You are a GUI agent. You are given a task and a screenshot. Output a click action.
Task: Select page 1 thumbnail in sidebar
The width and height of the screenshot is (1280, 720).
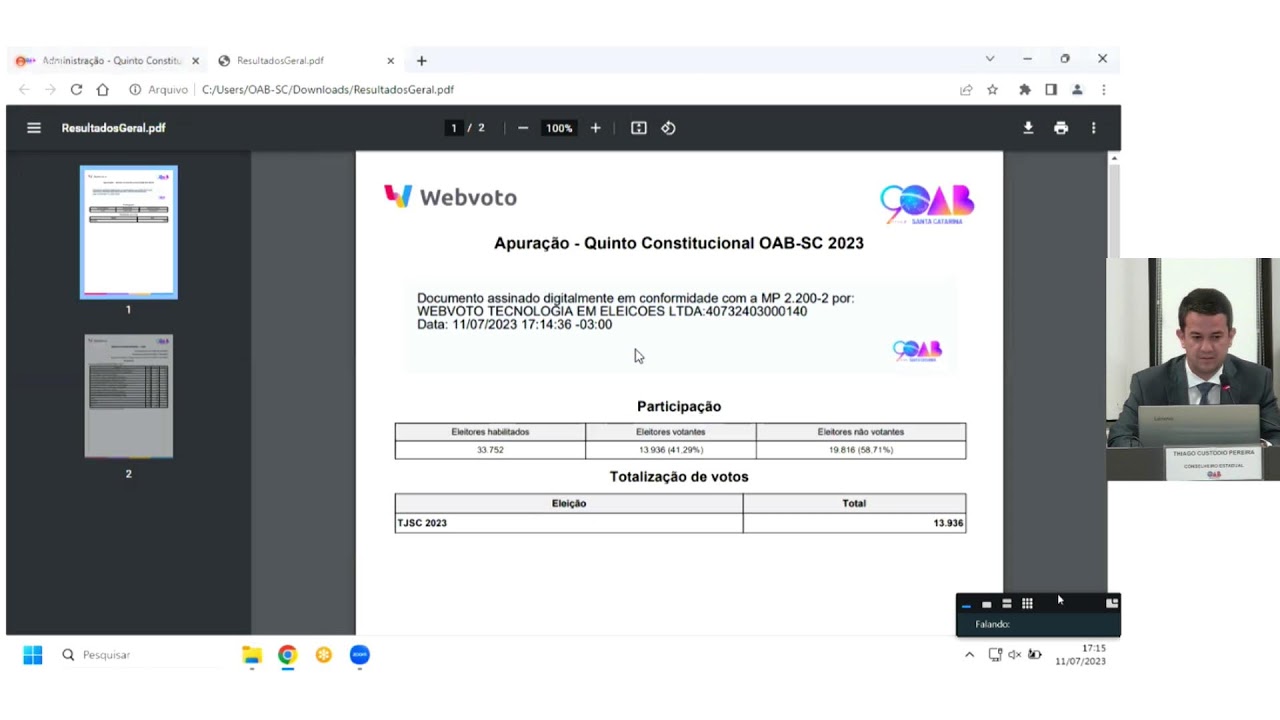(x=128, y=232)
